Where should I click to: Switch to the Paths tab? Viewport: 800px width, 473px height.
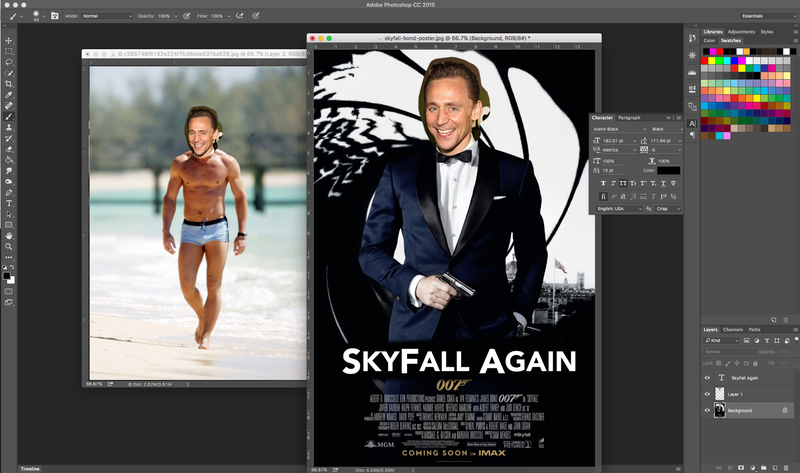(755, 330)
